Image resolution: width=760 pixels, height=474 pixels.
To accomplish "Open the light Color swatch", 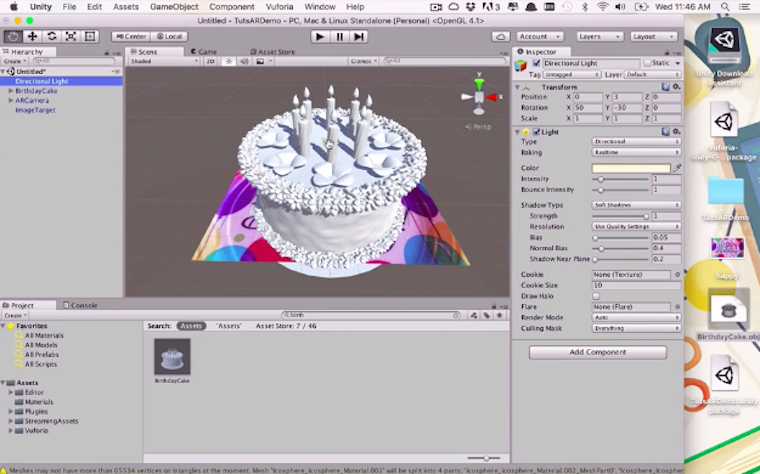I will click(631, 168).
